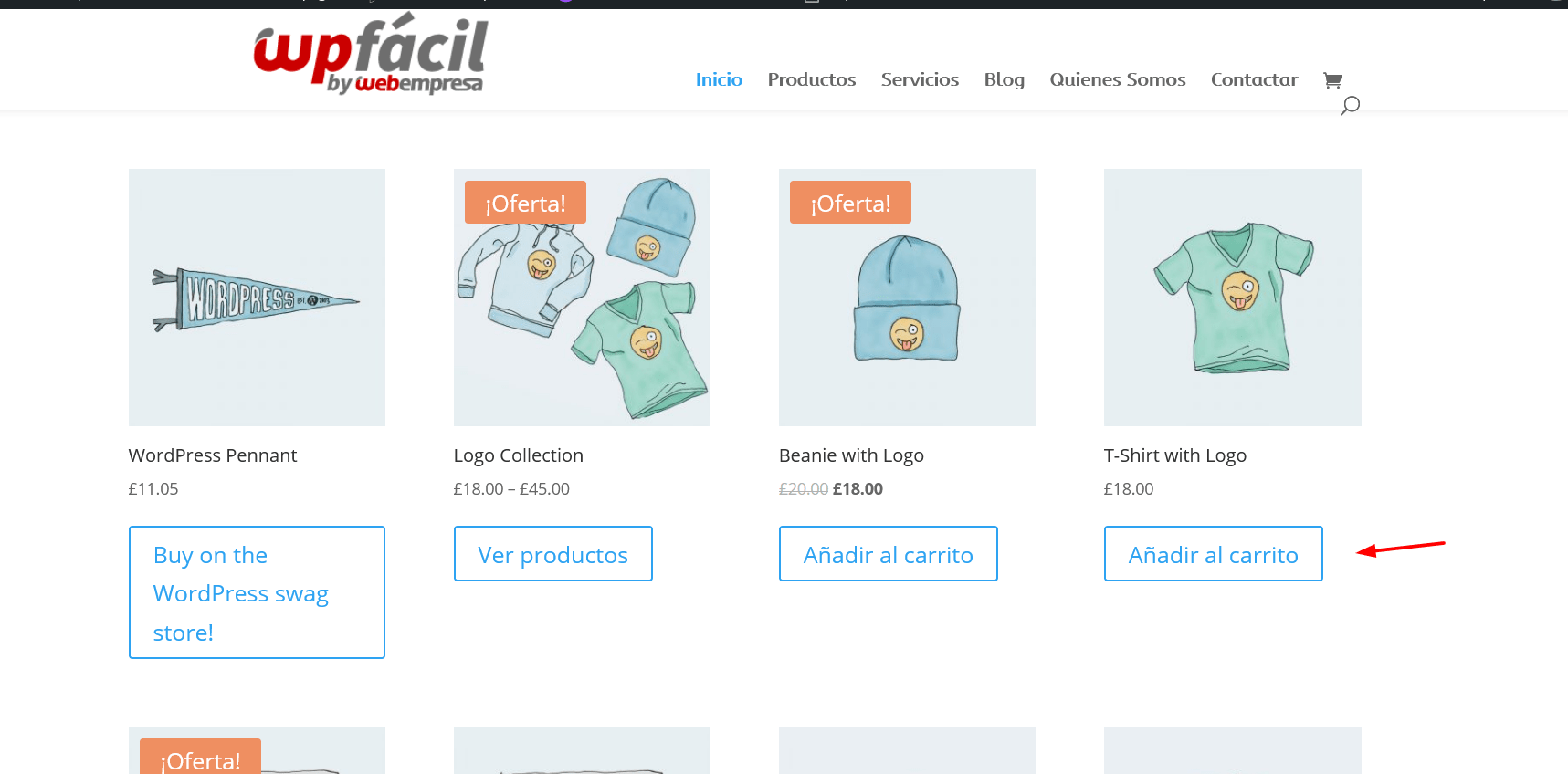
Task: Open the Servicios menu item
Action: (920, 79)
